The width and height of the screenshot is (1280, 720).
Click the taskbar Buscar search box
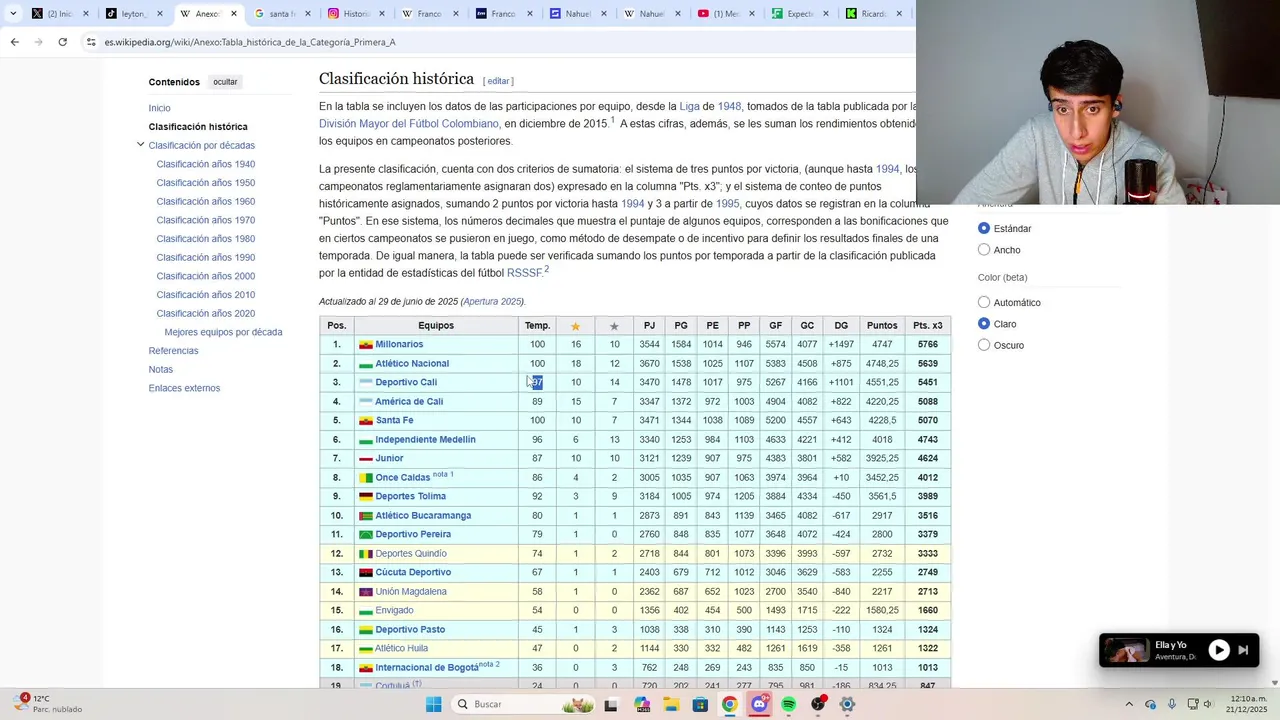521,704
